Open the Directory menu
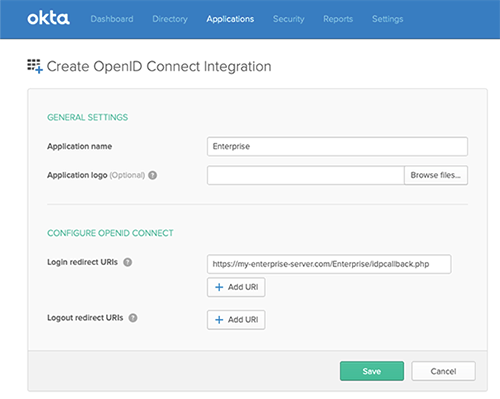Screen dimensions: 500x399 [x=170, y=19]
